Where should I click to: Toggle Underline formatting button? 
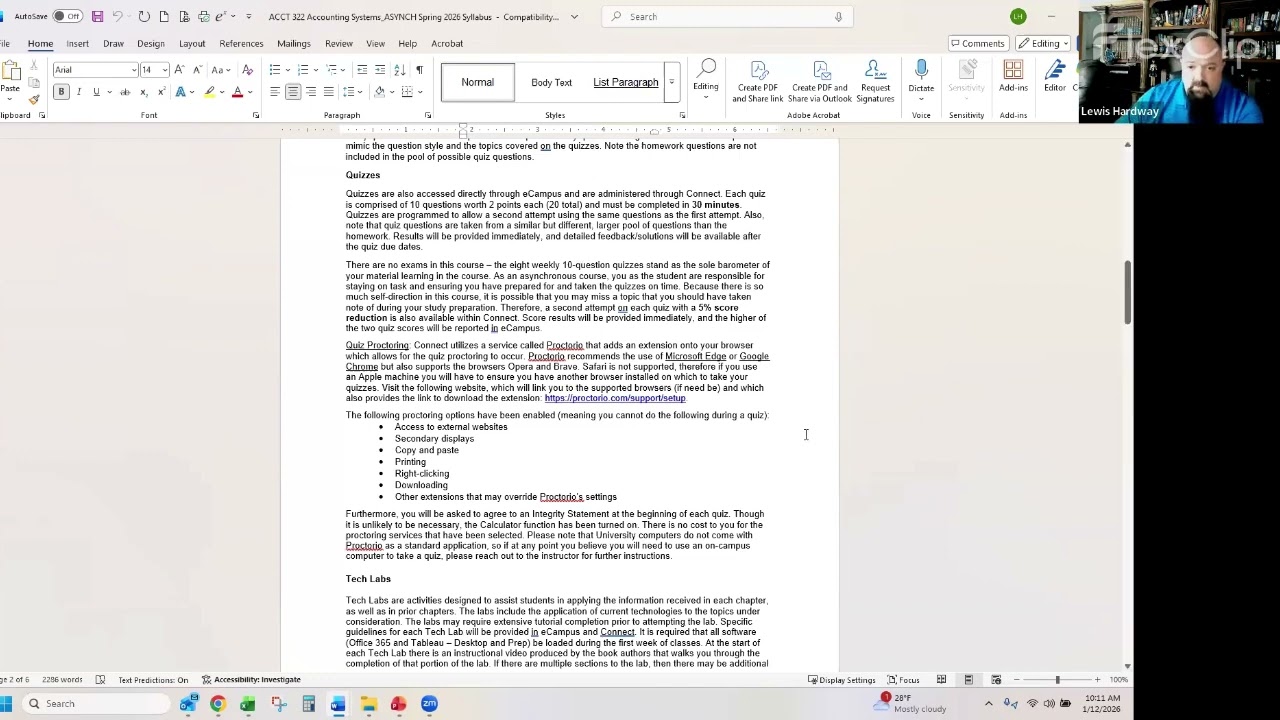96,92
